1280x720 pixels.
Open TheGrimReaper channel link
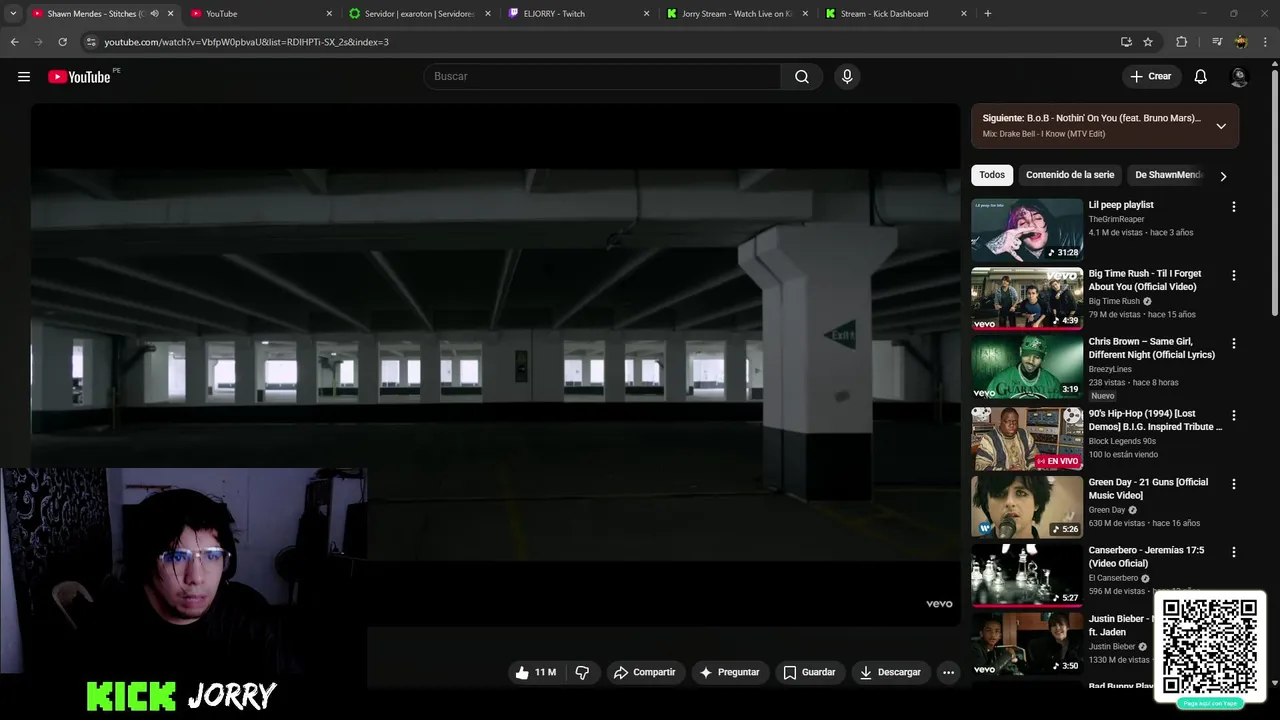[x=1117, y=219]
